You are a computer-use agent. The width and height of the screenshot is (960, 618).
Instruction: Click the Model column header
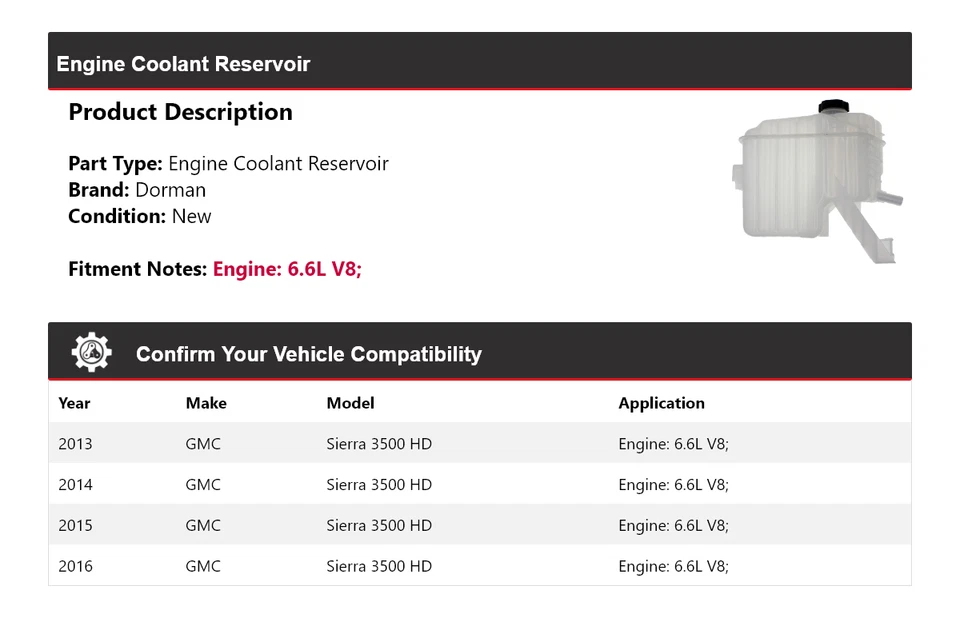tap(350, 403)
